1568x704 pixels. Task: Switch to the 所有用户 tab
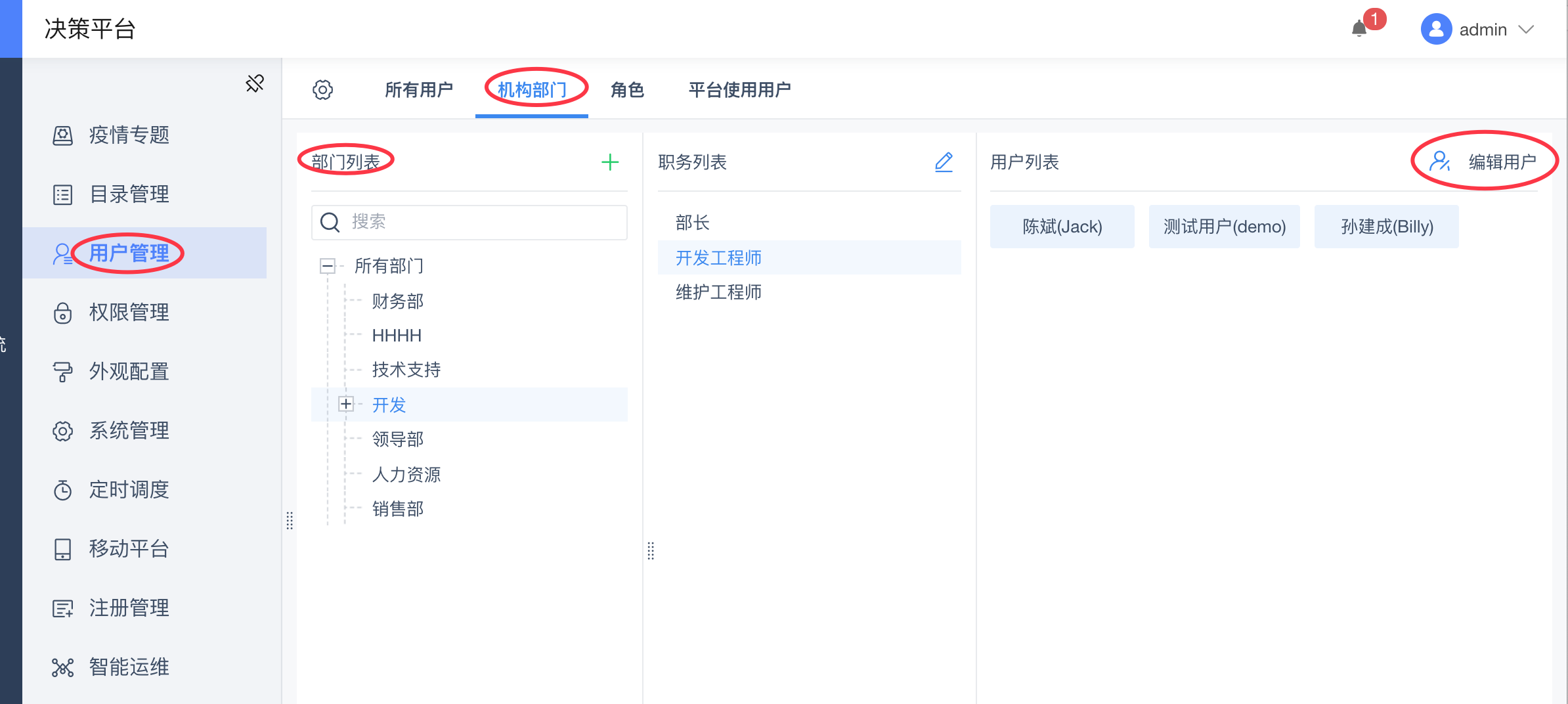(419, 90)
